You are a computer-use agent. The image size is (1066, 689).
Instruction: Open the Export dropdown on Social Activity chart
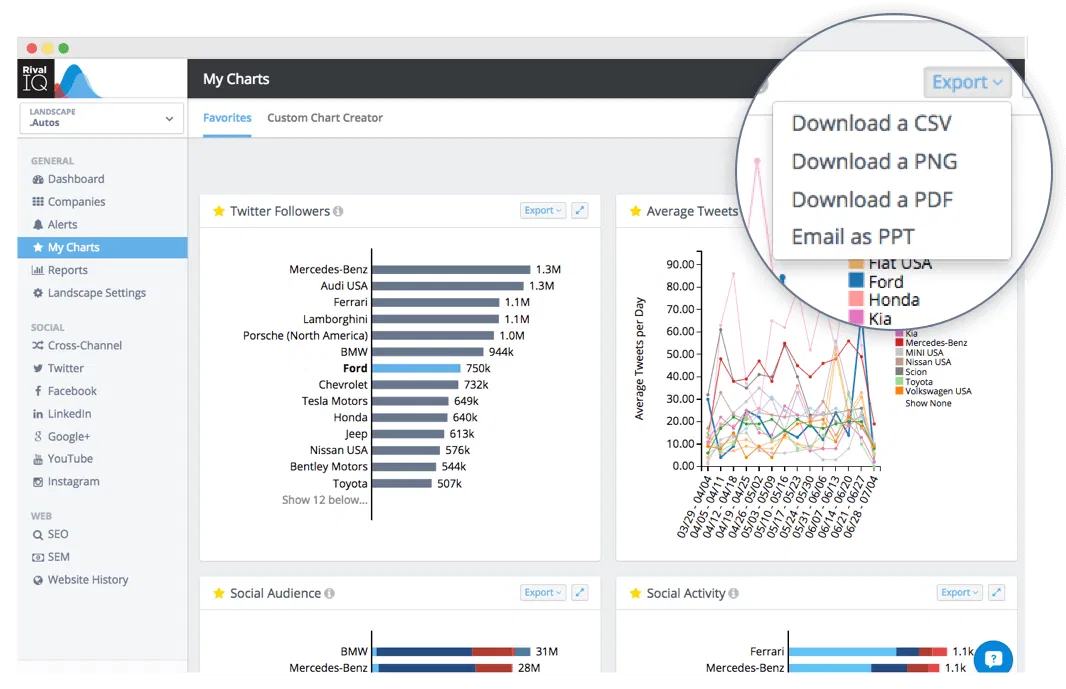[x=960, y=593]
